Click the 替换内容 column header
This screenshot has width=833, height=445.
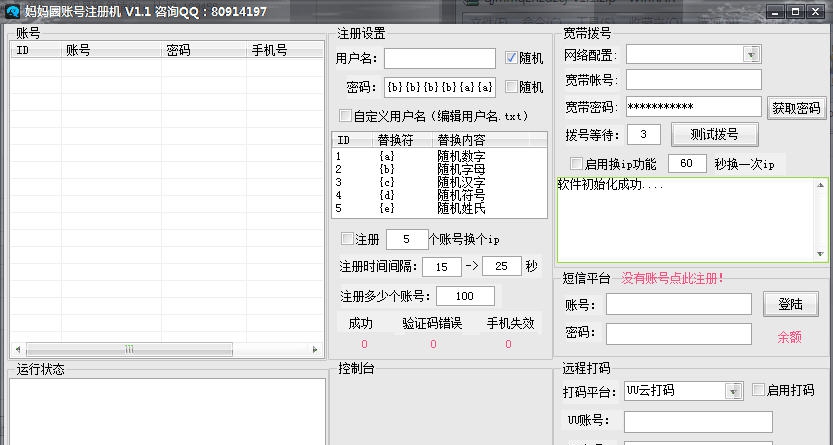point(481,140)
